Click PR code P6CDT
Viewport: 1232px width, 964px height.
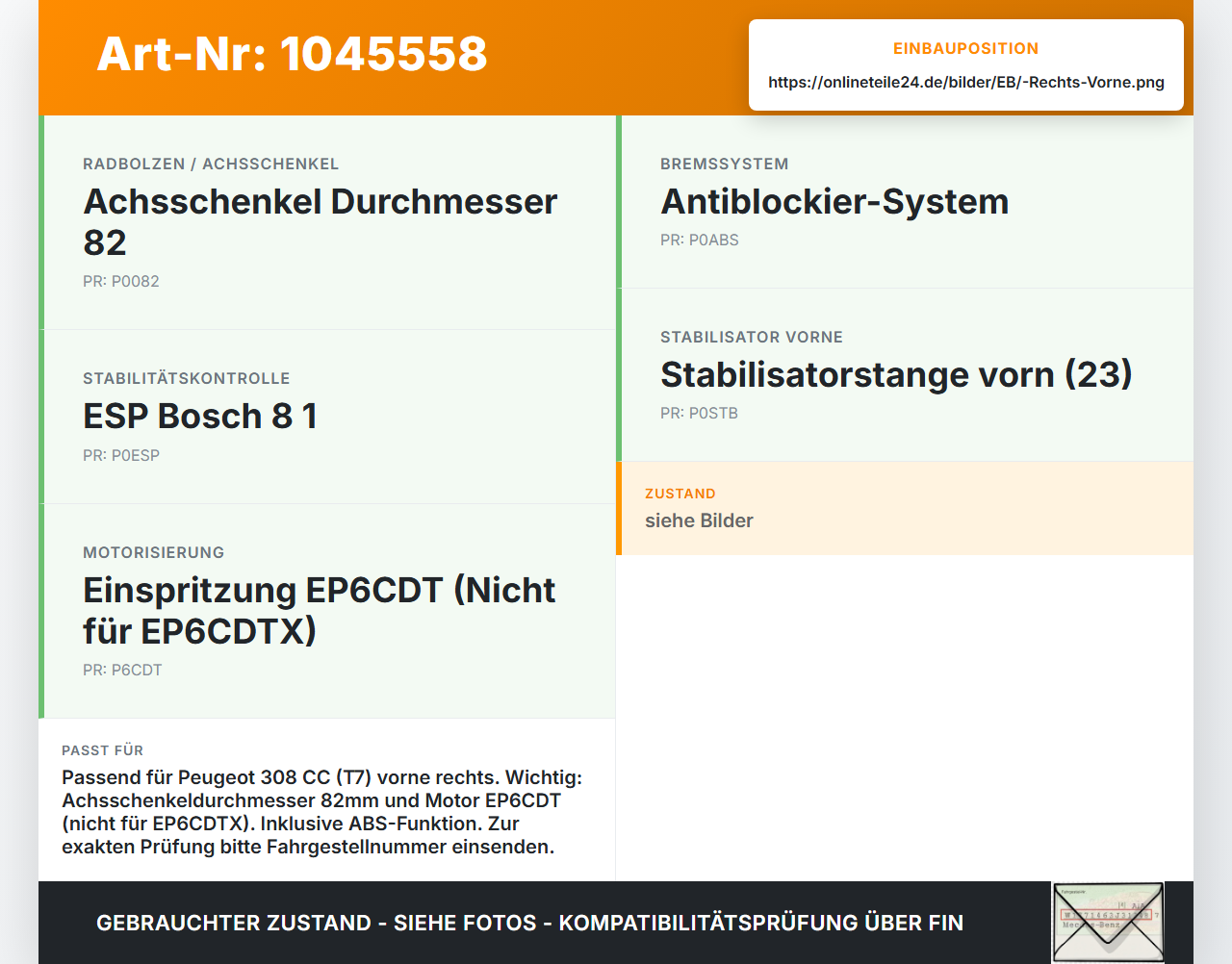[x=122, y=671]
